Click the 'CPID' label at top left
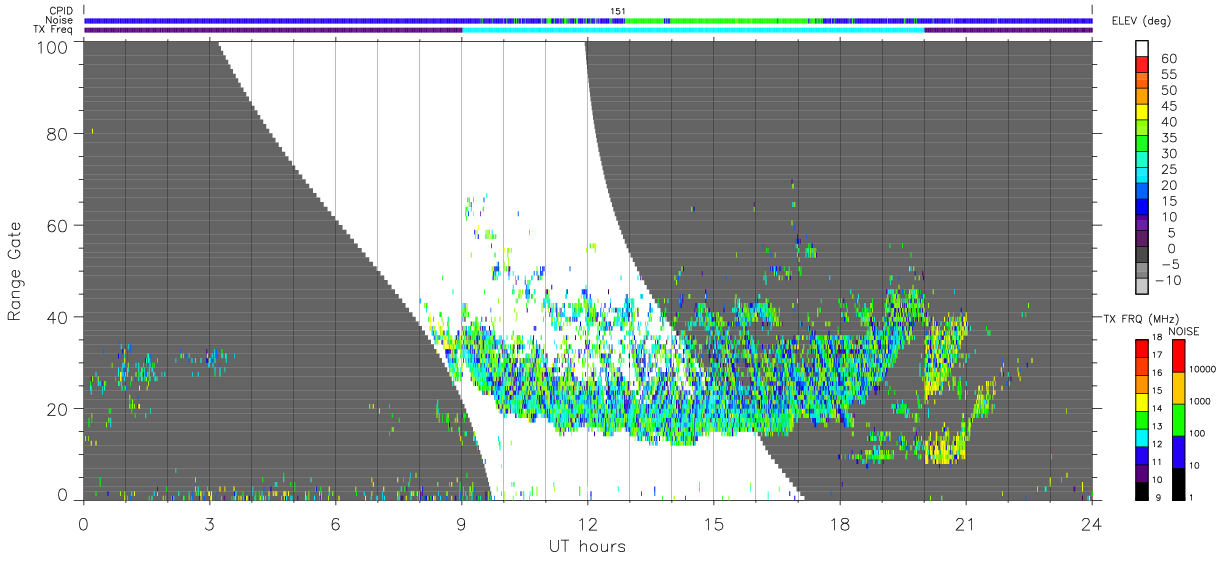 tap(61, 12)
